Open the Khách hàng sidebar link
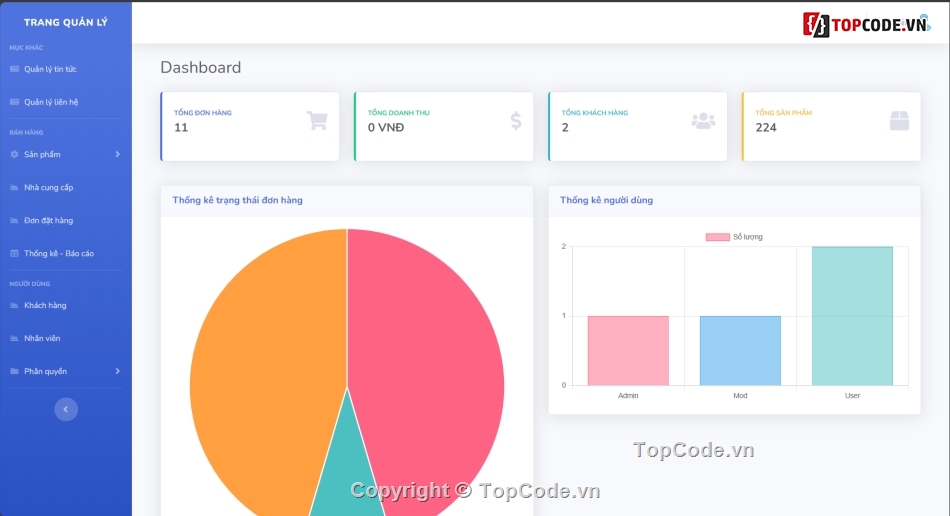This screenshot has height=516, width=950. tap(45, 305)
